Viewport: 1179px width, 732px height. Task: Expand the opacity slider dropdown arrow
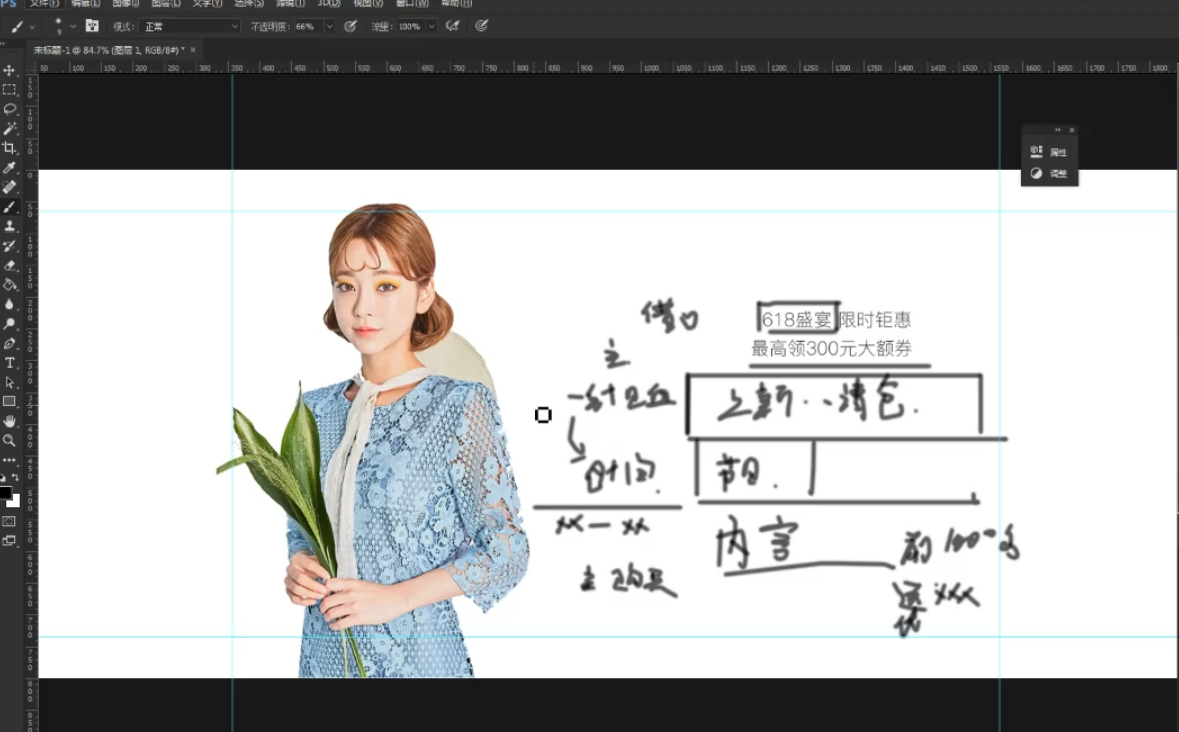pos(329,26)
